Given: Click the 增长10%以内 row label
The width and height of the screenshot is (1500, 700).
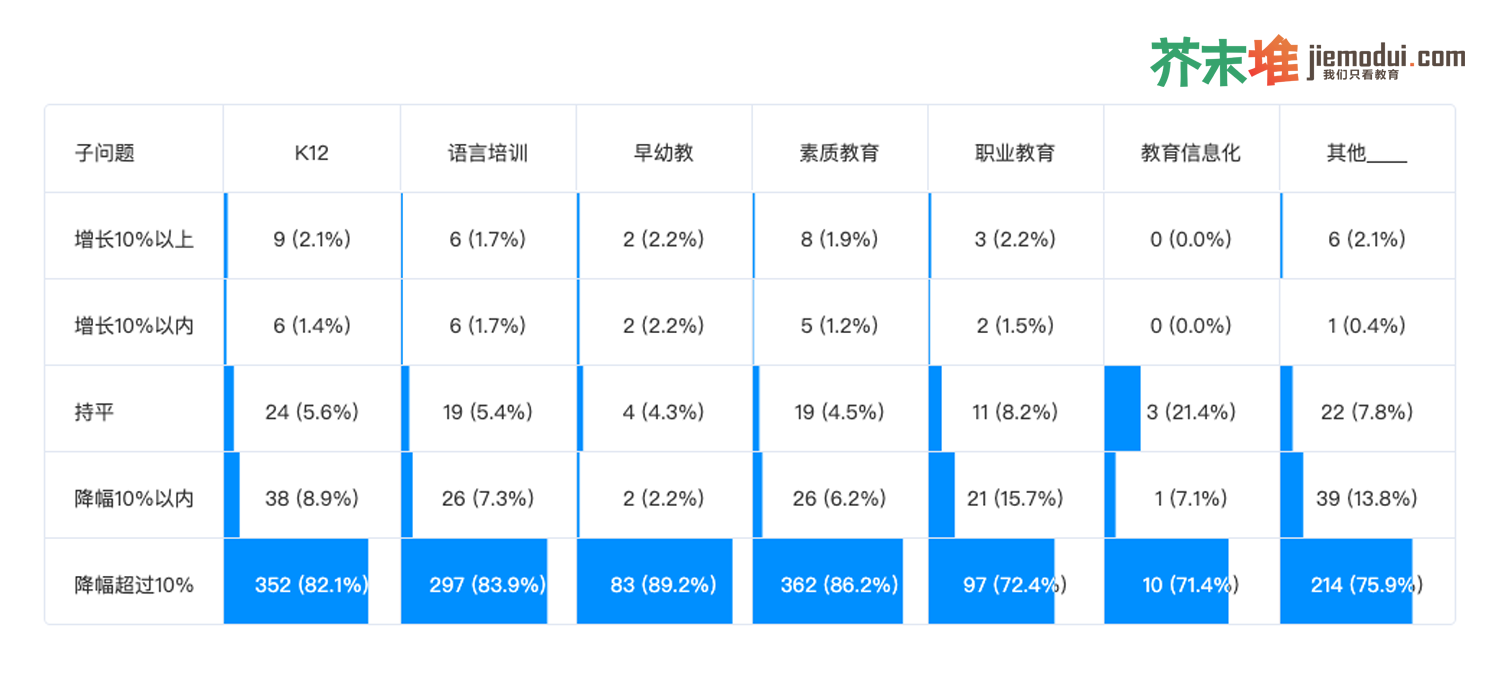Looking at the screenshot, I should (x=134, y=325).
